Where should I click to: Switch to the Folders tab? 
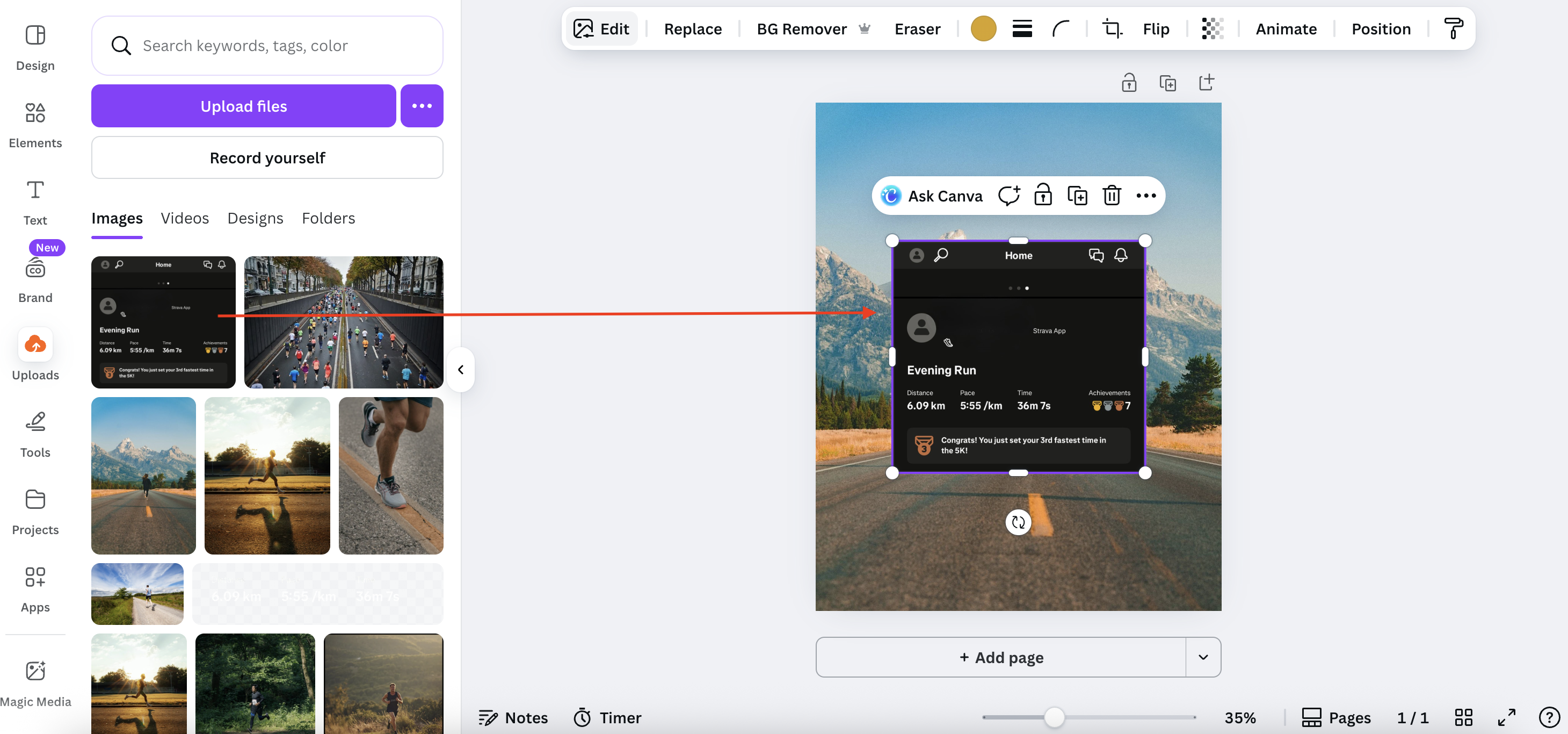(x=328, y=218)
